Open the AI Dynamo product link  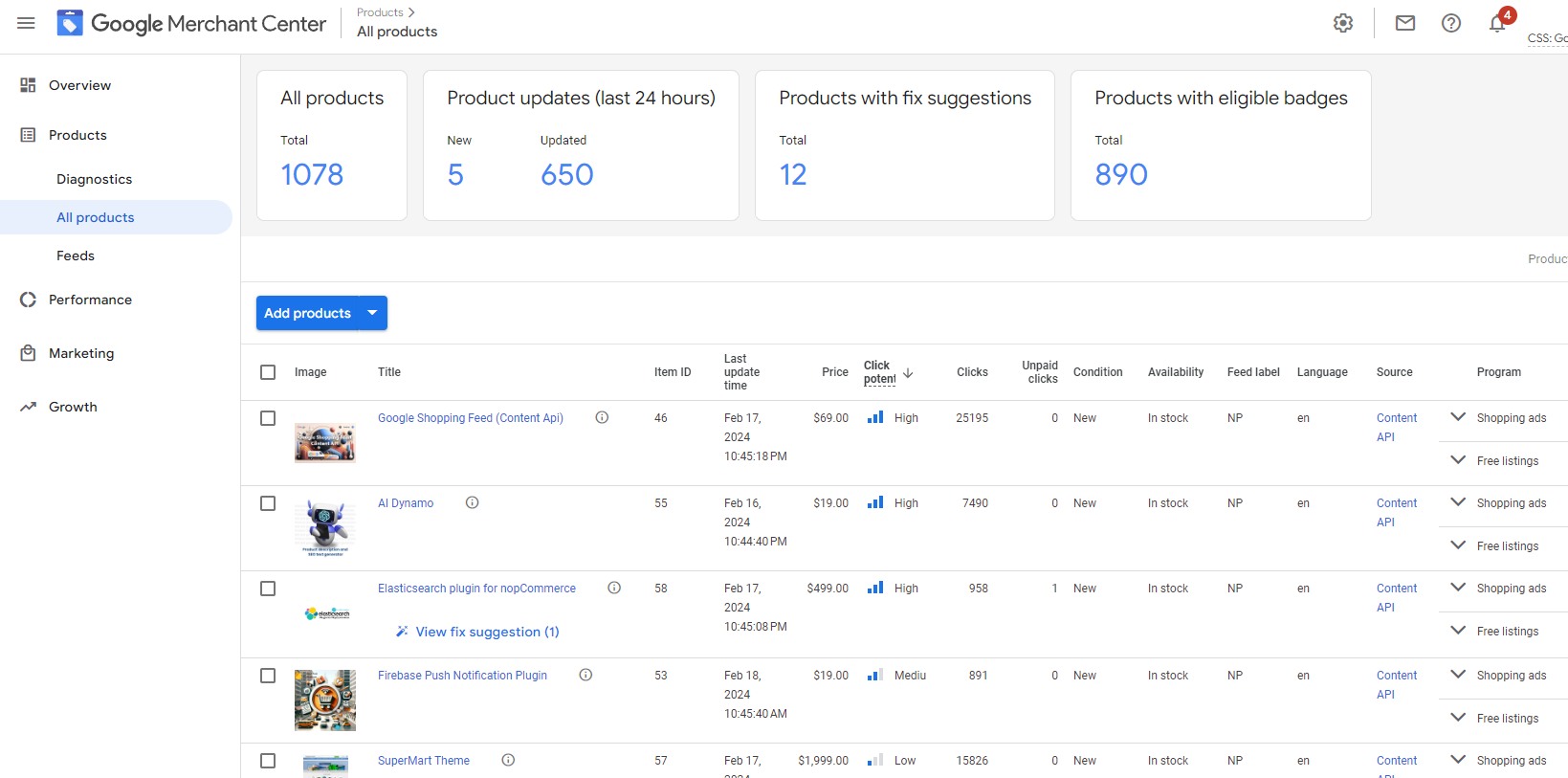pyautogui.click(x=406, y=503)
